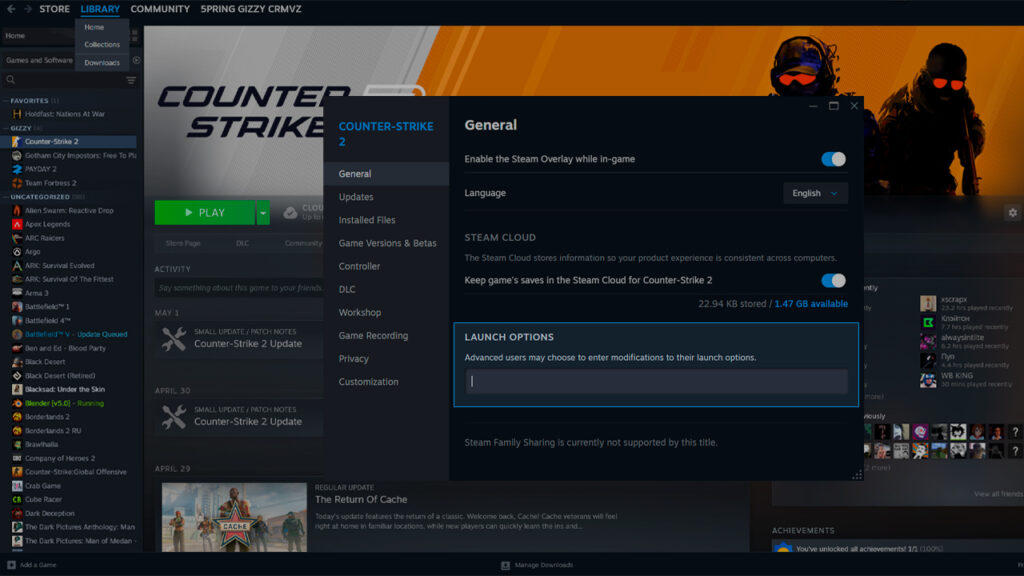
Task: Open the STORE menu
Action: click(54, 9)
